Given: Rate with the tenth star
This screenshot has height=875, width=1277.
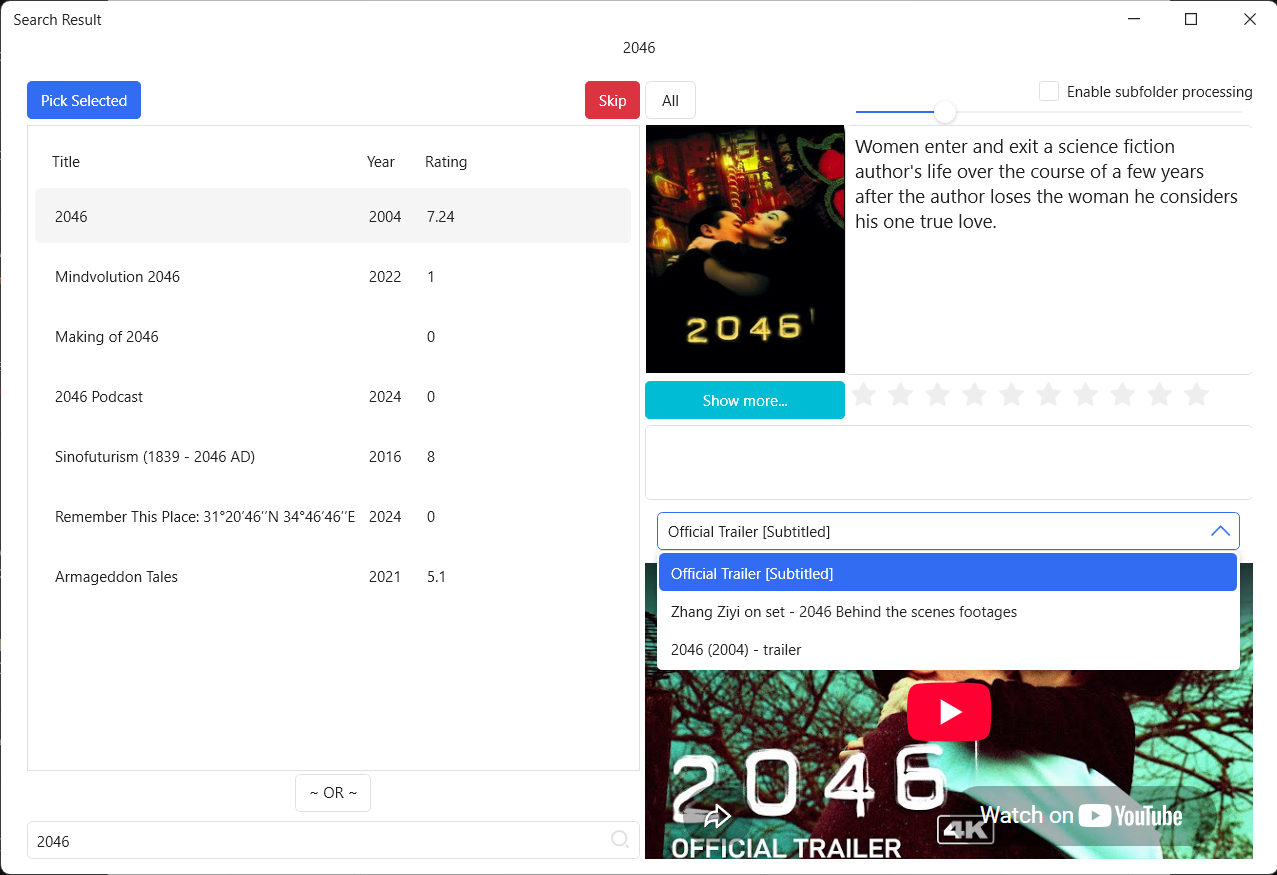Looking at the screenshot, I should point(1196,395).
